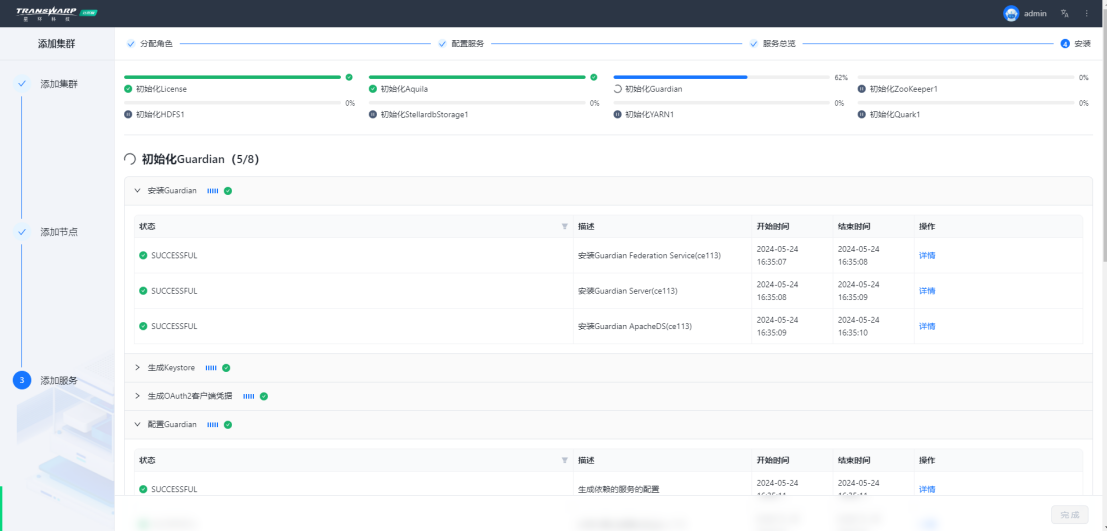Collapse the 配置Guardian section
The image size is (1107, 531).
(x=138, y=424)
